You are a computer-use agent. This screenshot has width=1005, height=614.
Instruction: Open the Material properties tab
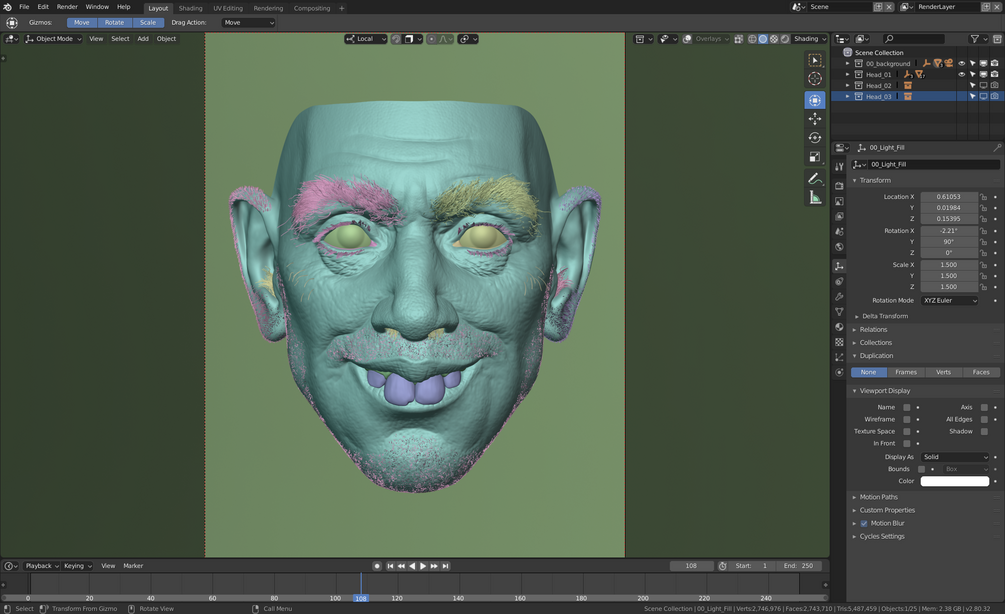(839, 327)
